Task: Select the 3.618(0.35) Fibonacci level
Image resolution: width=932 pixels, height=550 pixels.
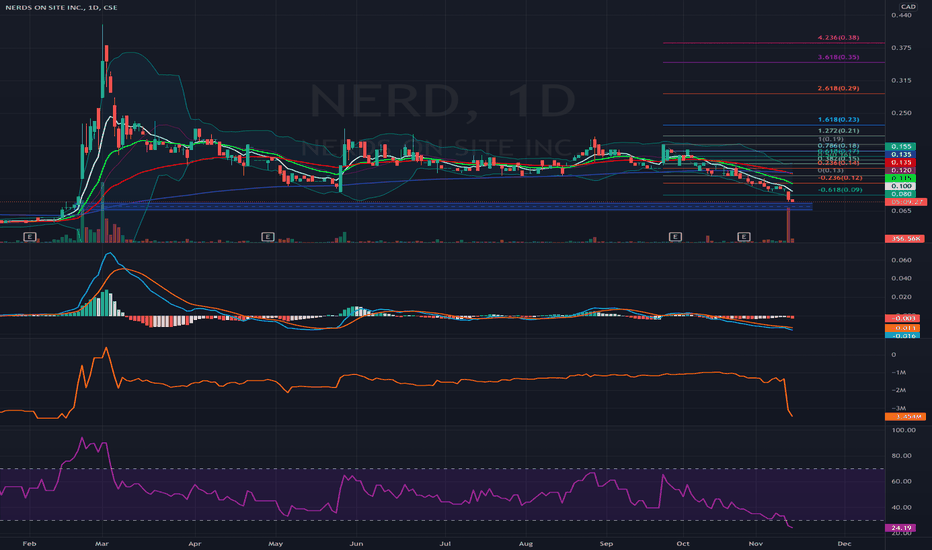Action: tap(838, 57)
